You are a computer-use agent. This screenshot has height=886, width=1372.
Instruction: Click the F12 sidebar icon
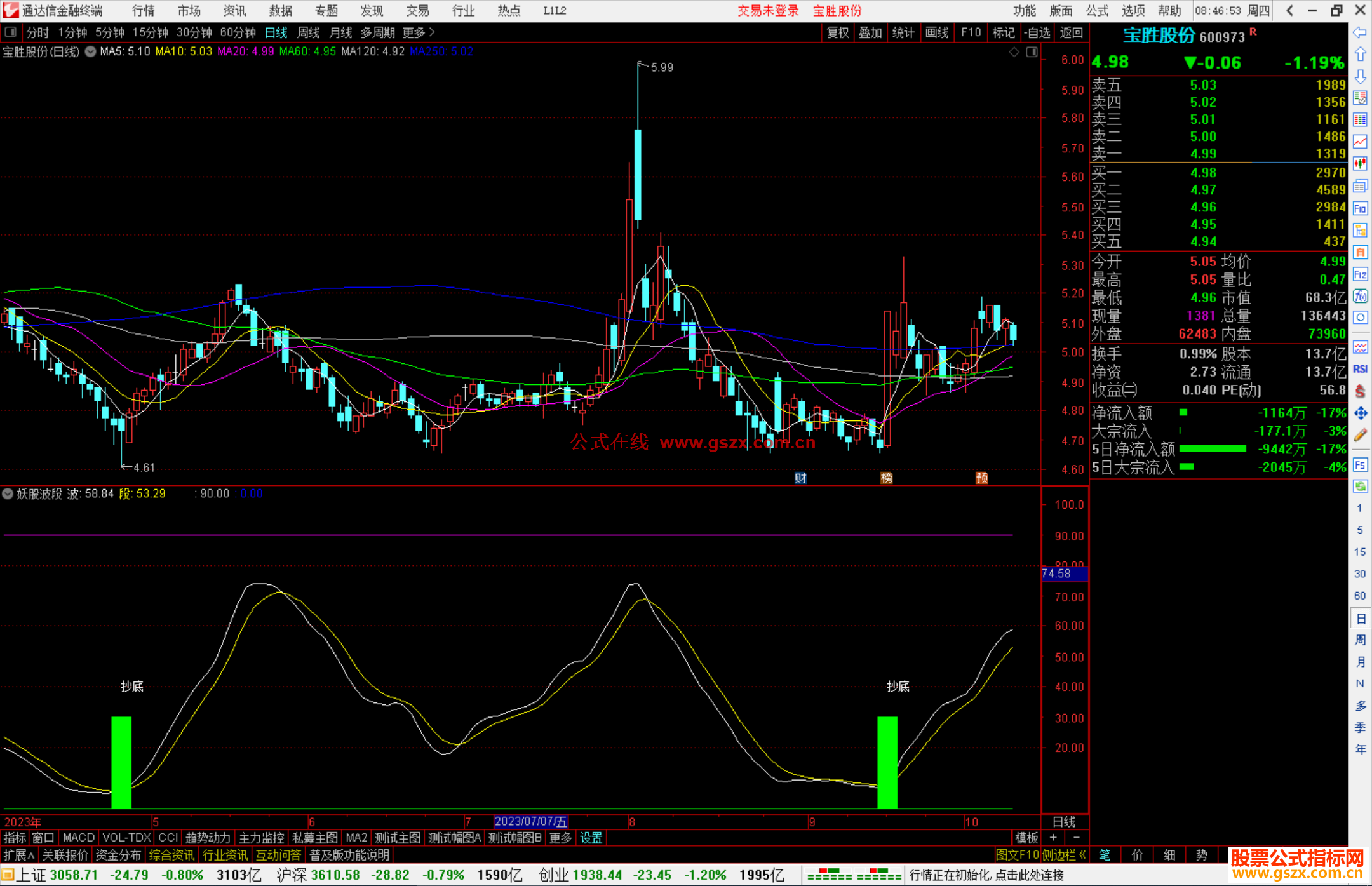(1360, 274)
